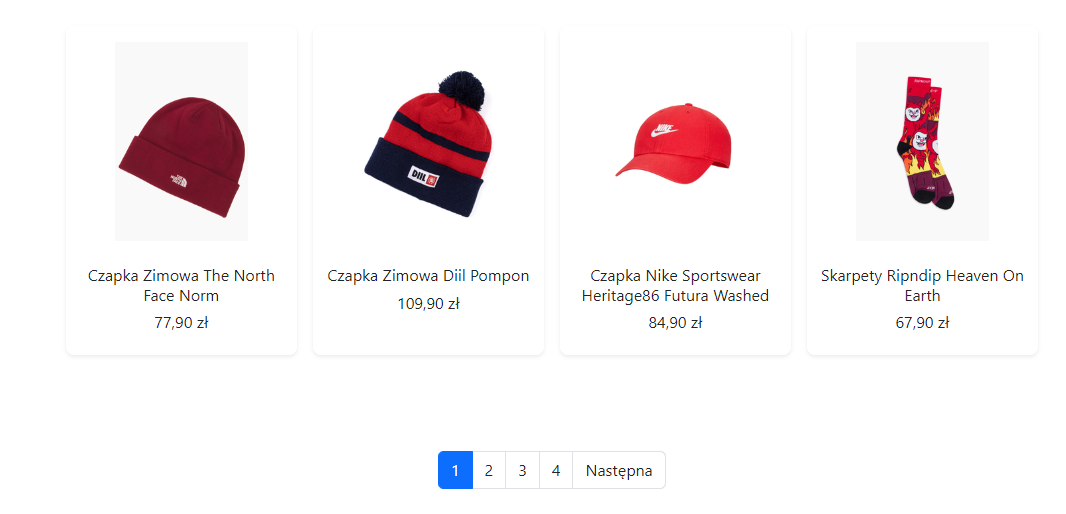Screen dimensions: 1066x514
Task: Open the North Face Norm beanie image
Action: (181, 141)
